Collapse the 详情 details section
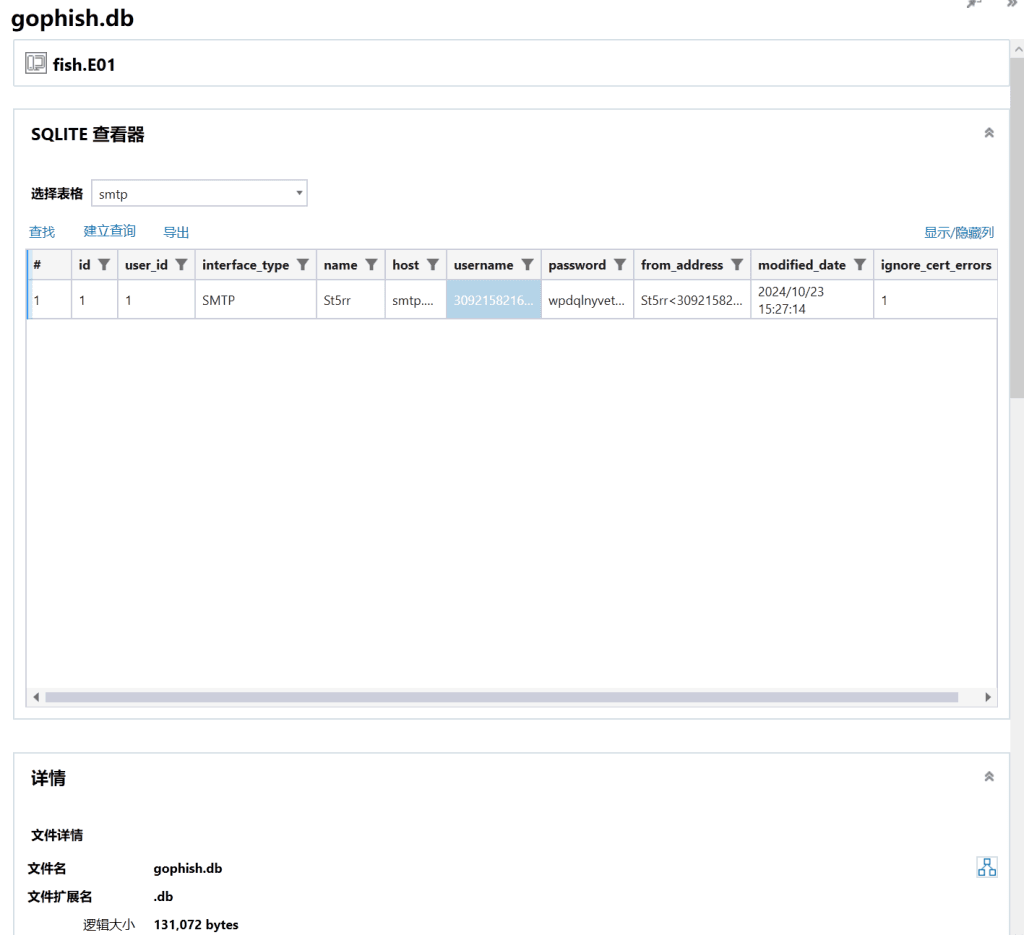Viewport: 1024px width, 935px height. pyautogui.click(x=989, y=777)
